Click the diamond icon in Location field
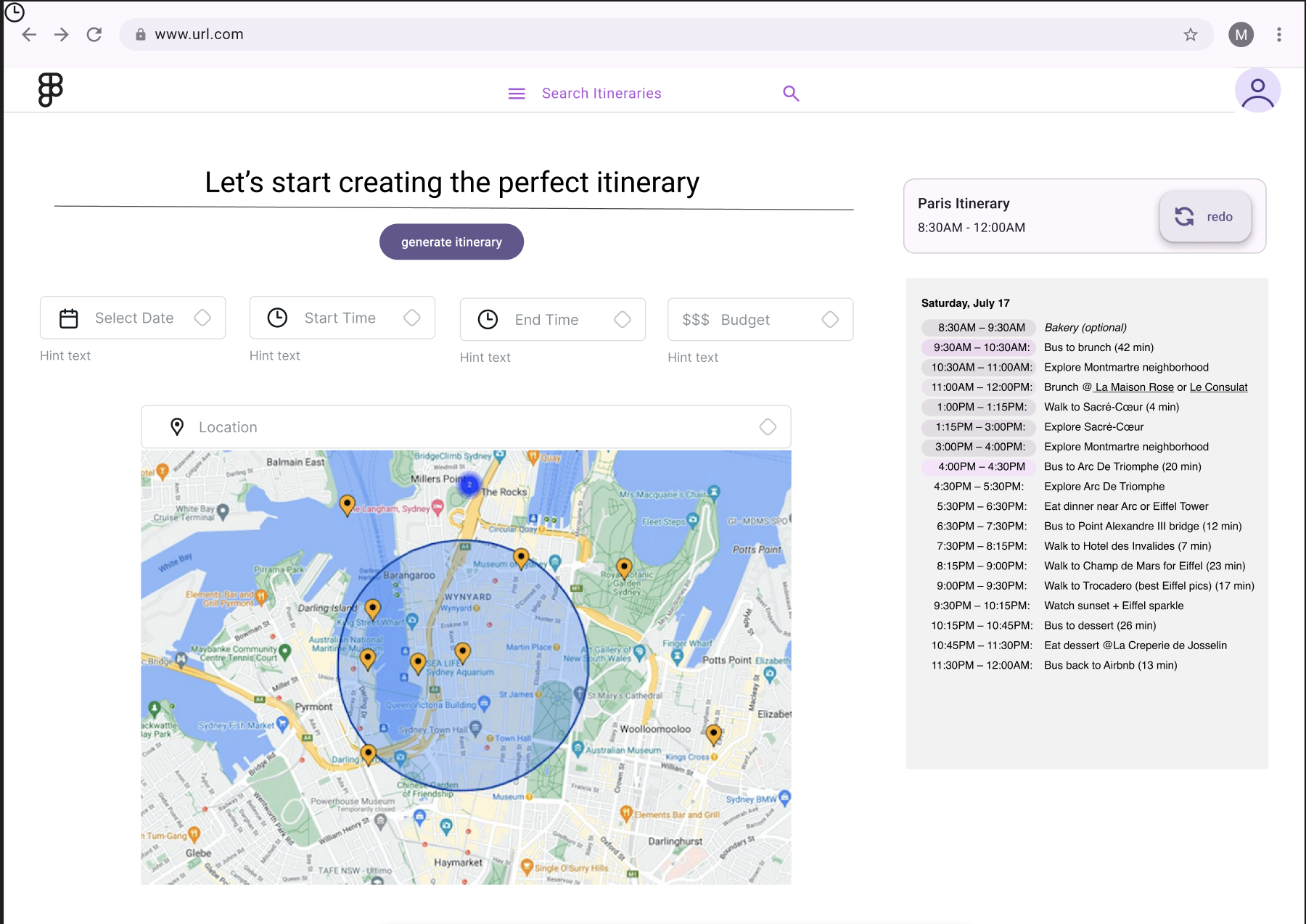 pos(768,427)
